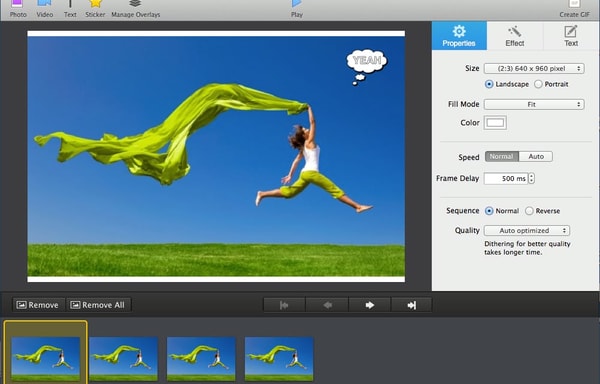Screen dimensions: 600x384
Task: Select Portrait orientation
Action: tap(551, 84)
